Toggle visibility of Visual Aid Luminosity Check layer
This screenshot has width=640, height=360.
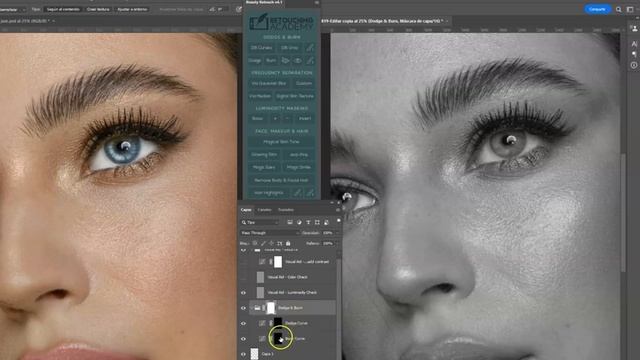(x=243, y=293)
